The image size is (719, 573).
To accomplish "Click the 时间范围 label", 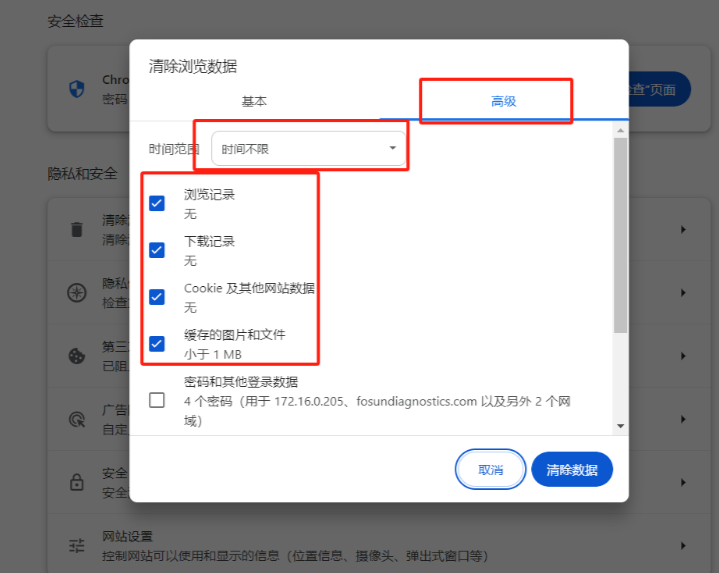I will click(174, 149).
